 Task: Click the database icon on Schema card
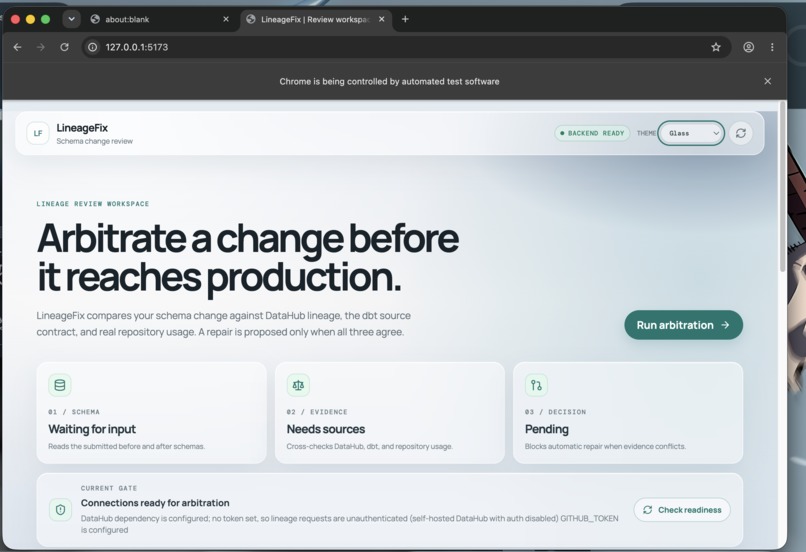pyautogui.click(x=60, y=385)
